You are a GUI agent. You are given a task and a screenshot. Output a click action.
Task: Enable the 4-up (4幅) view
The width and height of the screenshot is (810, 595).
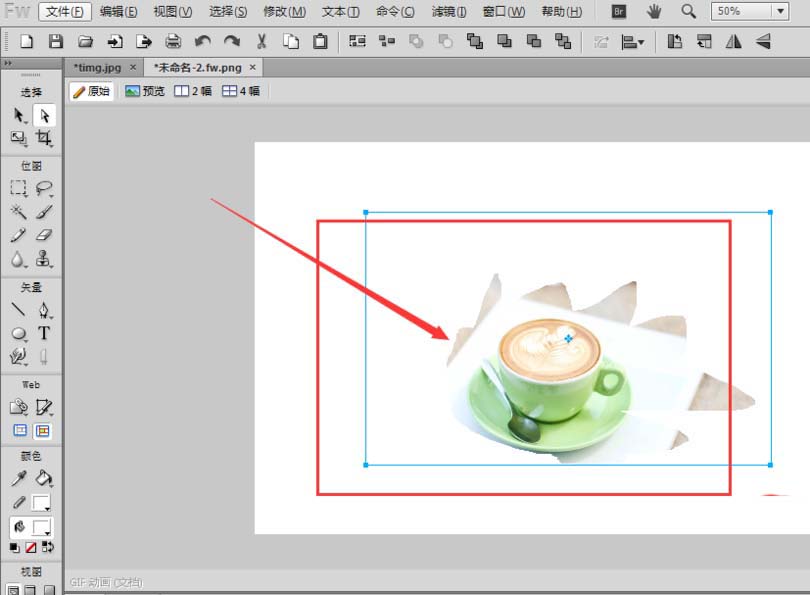click(x=241, y=91)
